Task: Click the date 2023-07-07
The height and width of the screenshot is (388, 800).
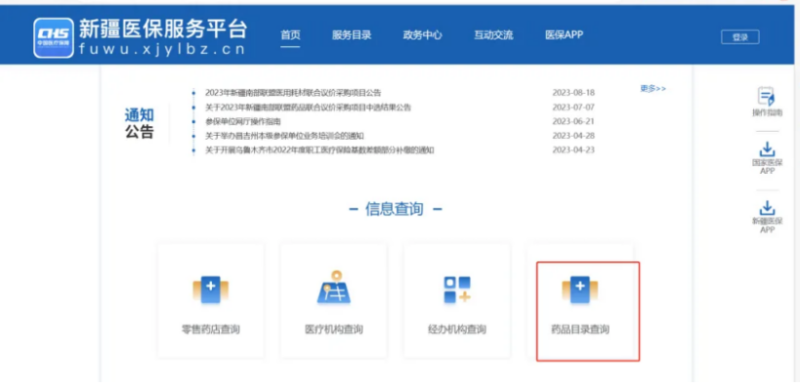Action: pyautogui.click(x=573, y=107)
